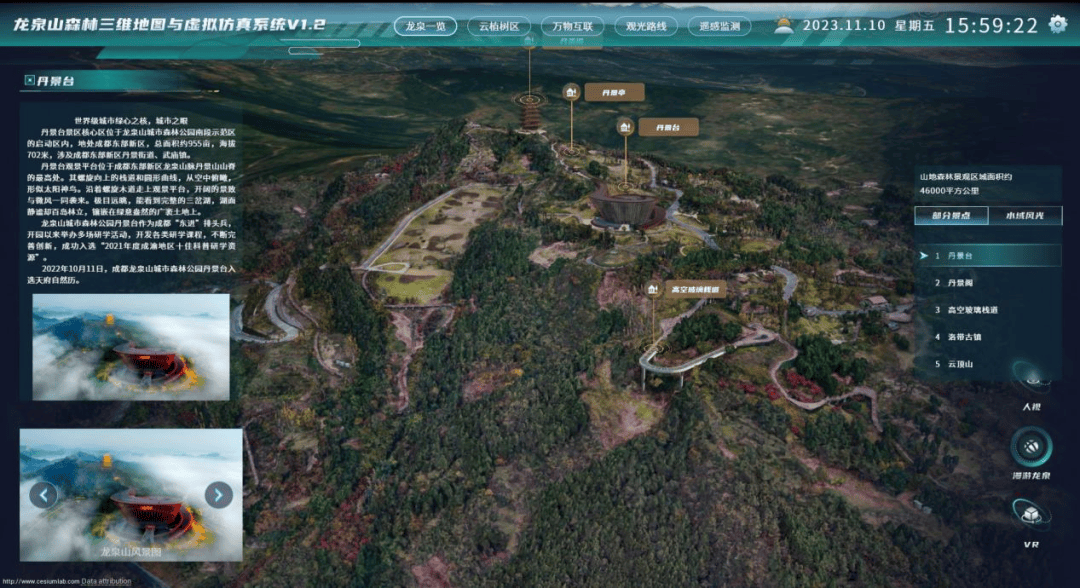Go to the previous carousel image
1080x588 pixels.
tap(43, 494)
